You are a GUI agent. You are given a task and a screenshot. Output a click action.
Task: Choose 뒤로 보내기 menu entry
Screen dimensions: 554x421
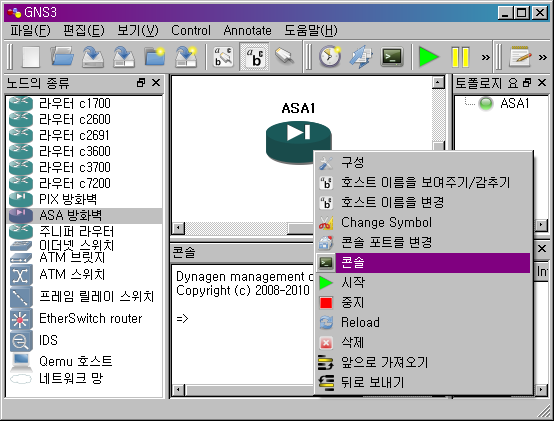tap(423, 383)
